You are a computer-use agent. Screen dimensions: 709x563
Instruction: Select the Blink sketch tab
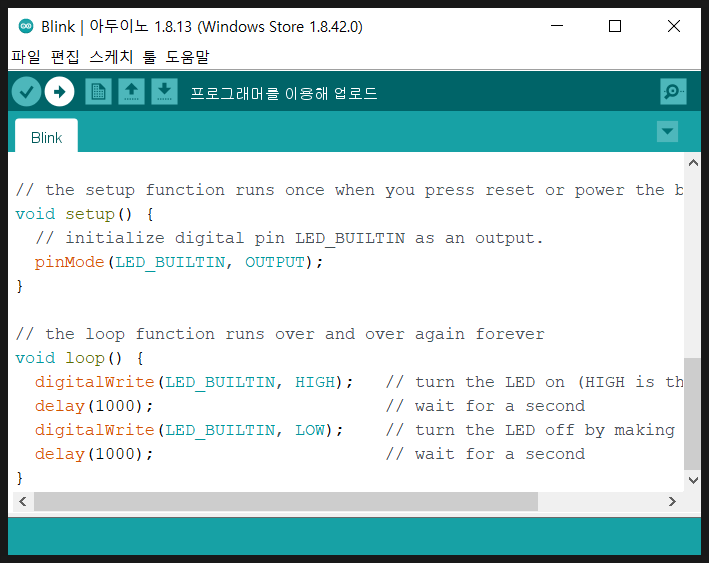pos(47,137)
